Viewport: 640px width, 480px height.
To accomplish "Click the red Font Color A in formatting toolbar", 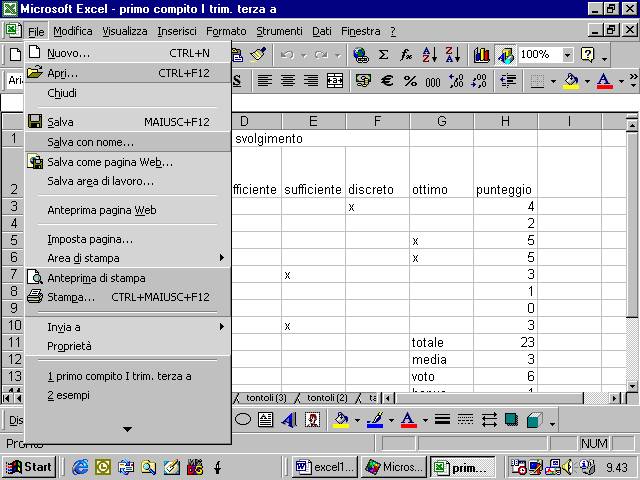I will point(604,80).
